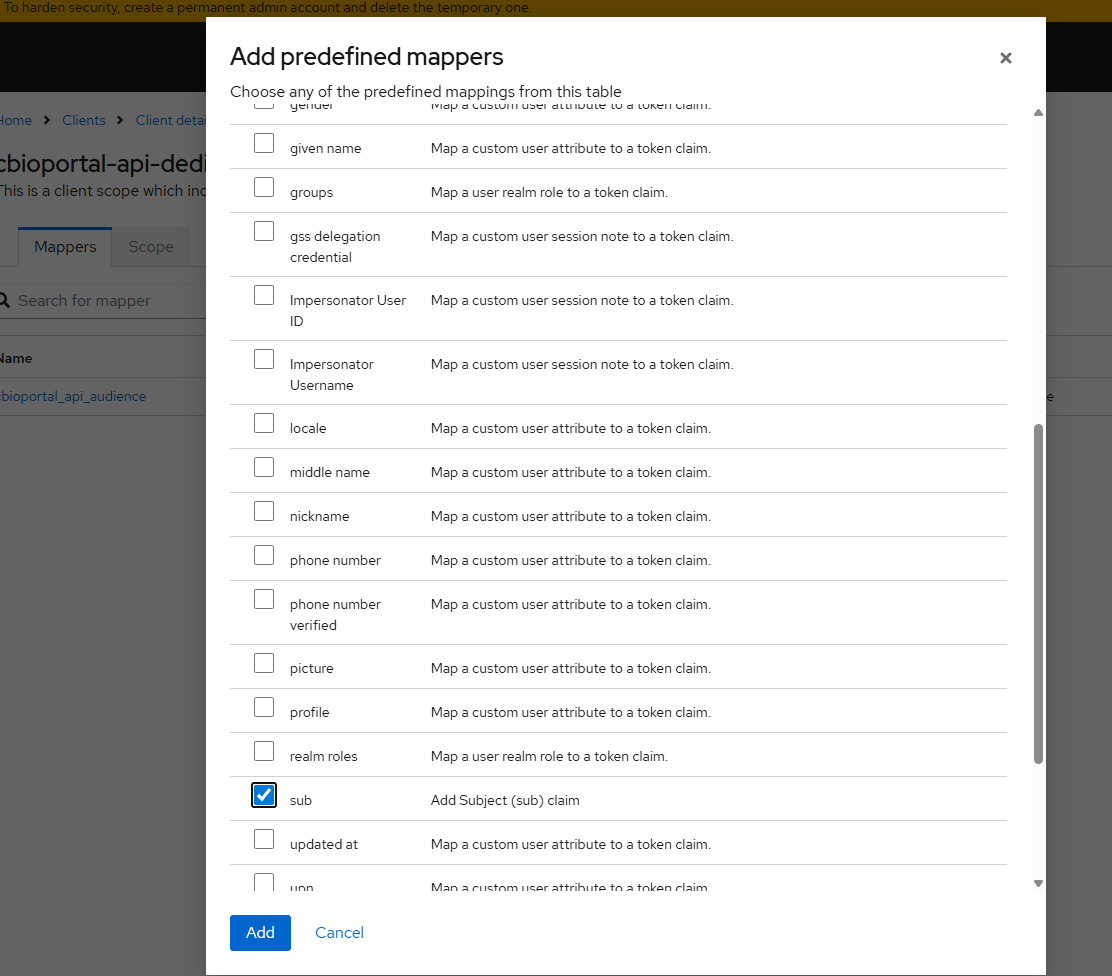The image size is (1112, 976).
Task: Open the Client details breadcrumb link
Action: pos(170,120)
